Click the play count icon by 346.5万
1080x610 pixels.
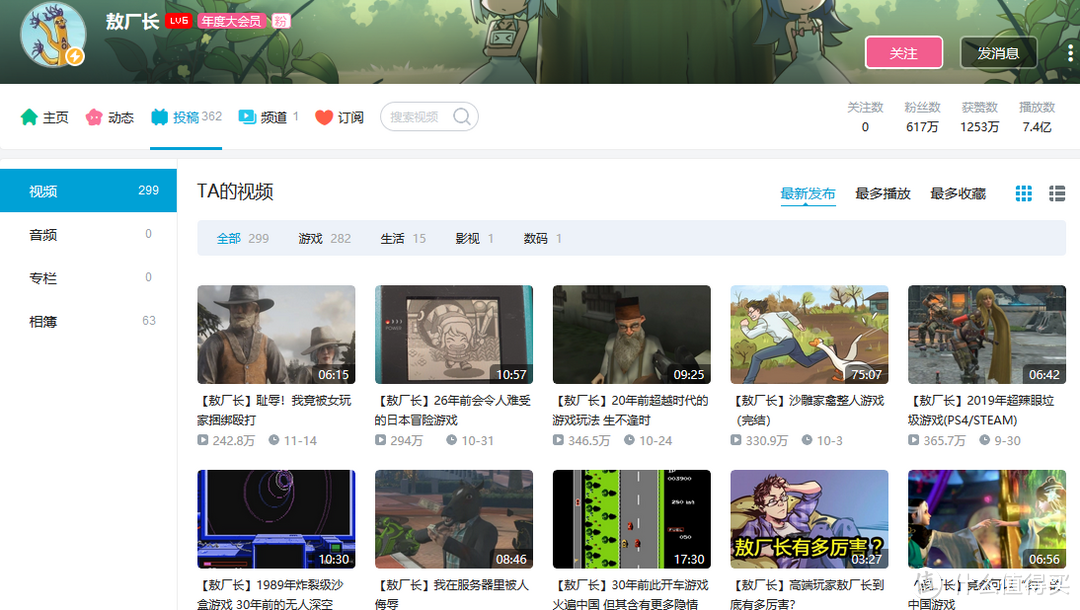pos(559,440)
